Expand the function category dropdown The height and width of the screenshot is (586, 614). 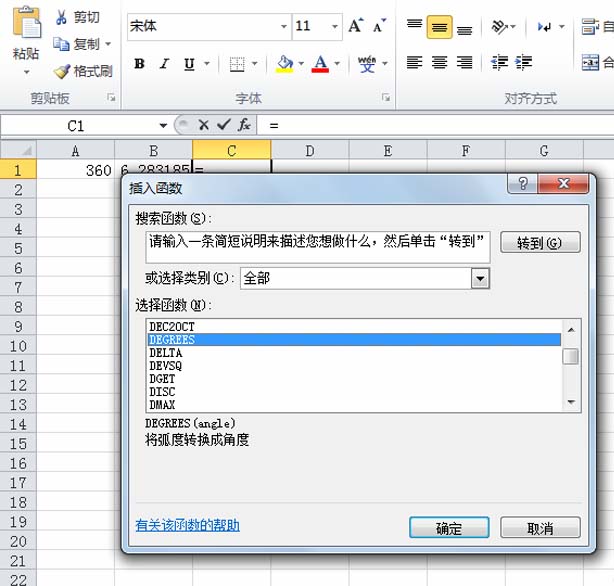tap(480, 279)
